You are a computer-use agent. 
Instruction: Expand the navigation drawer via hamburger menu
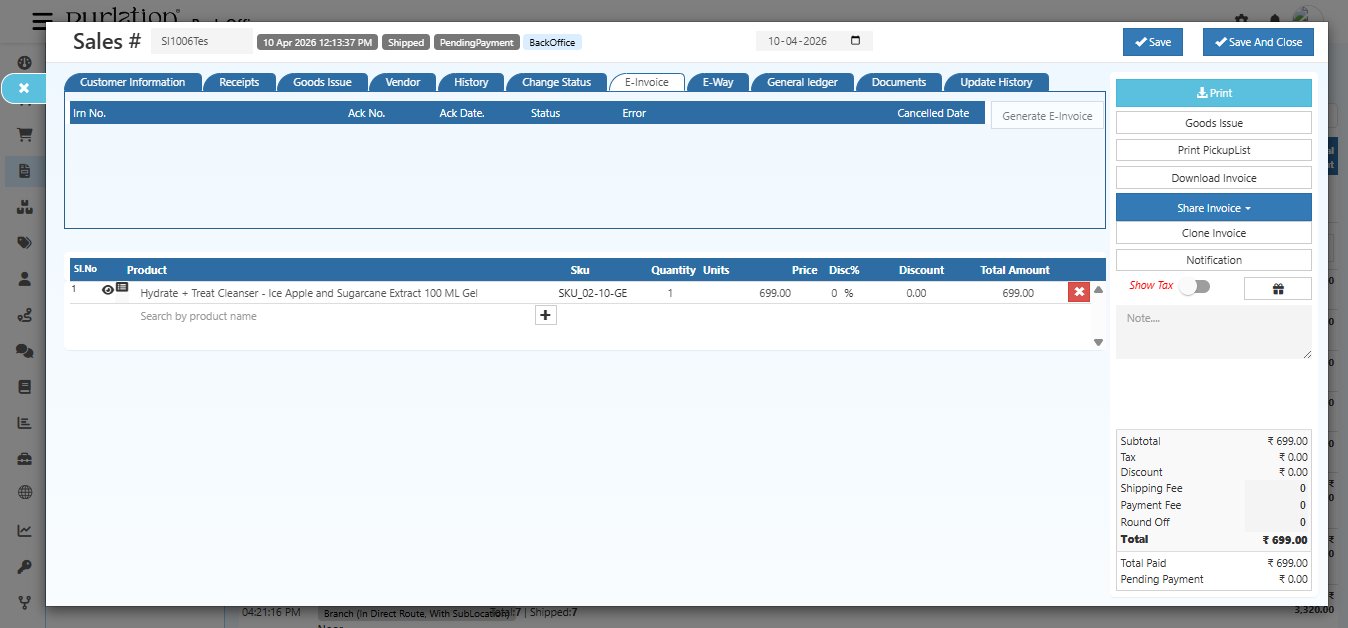[x=40, y=19]
